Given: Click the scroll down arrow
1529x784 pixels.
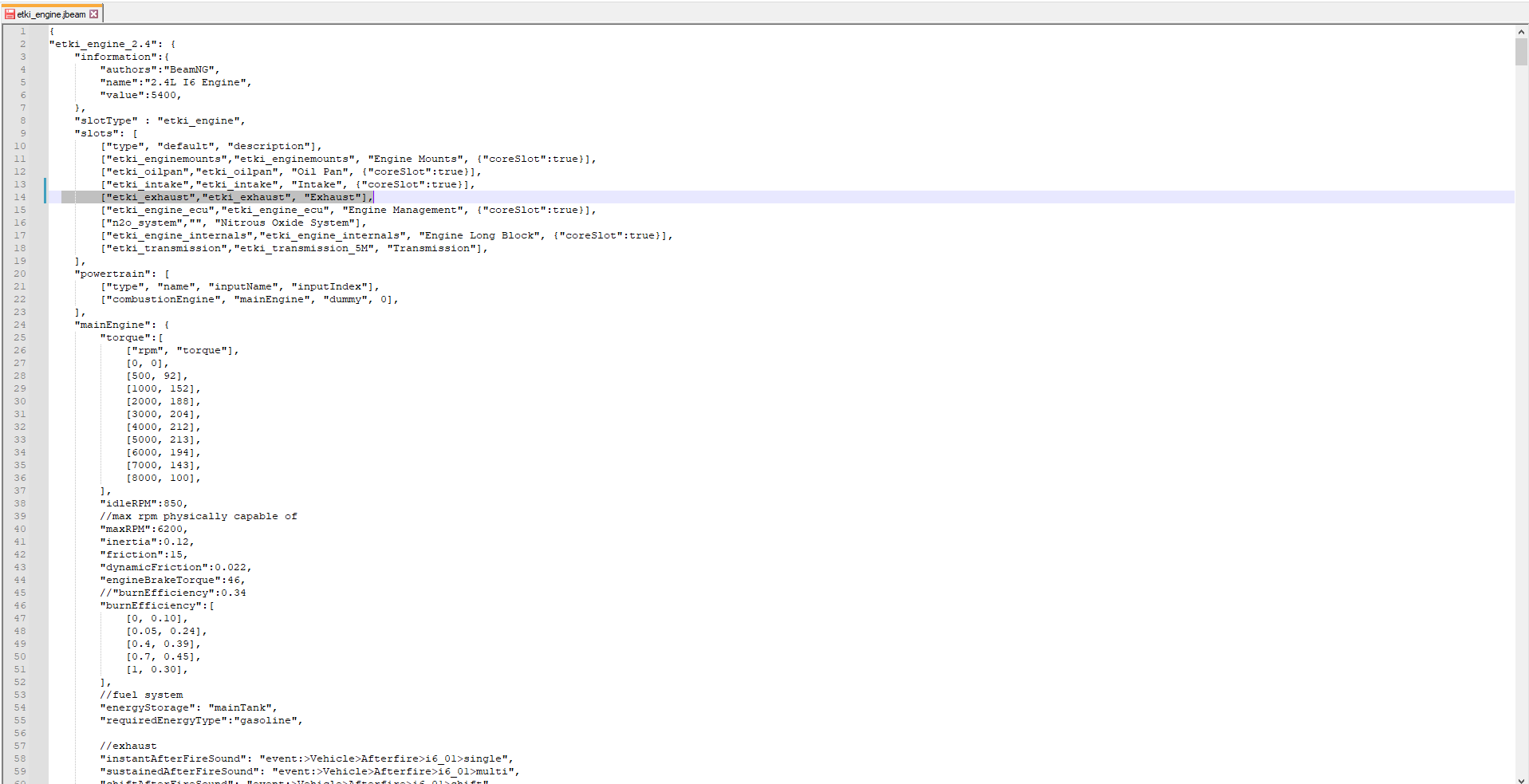Looking at the screenshot, I should (1521, 779).
